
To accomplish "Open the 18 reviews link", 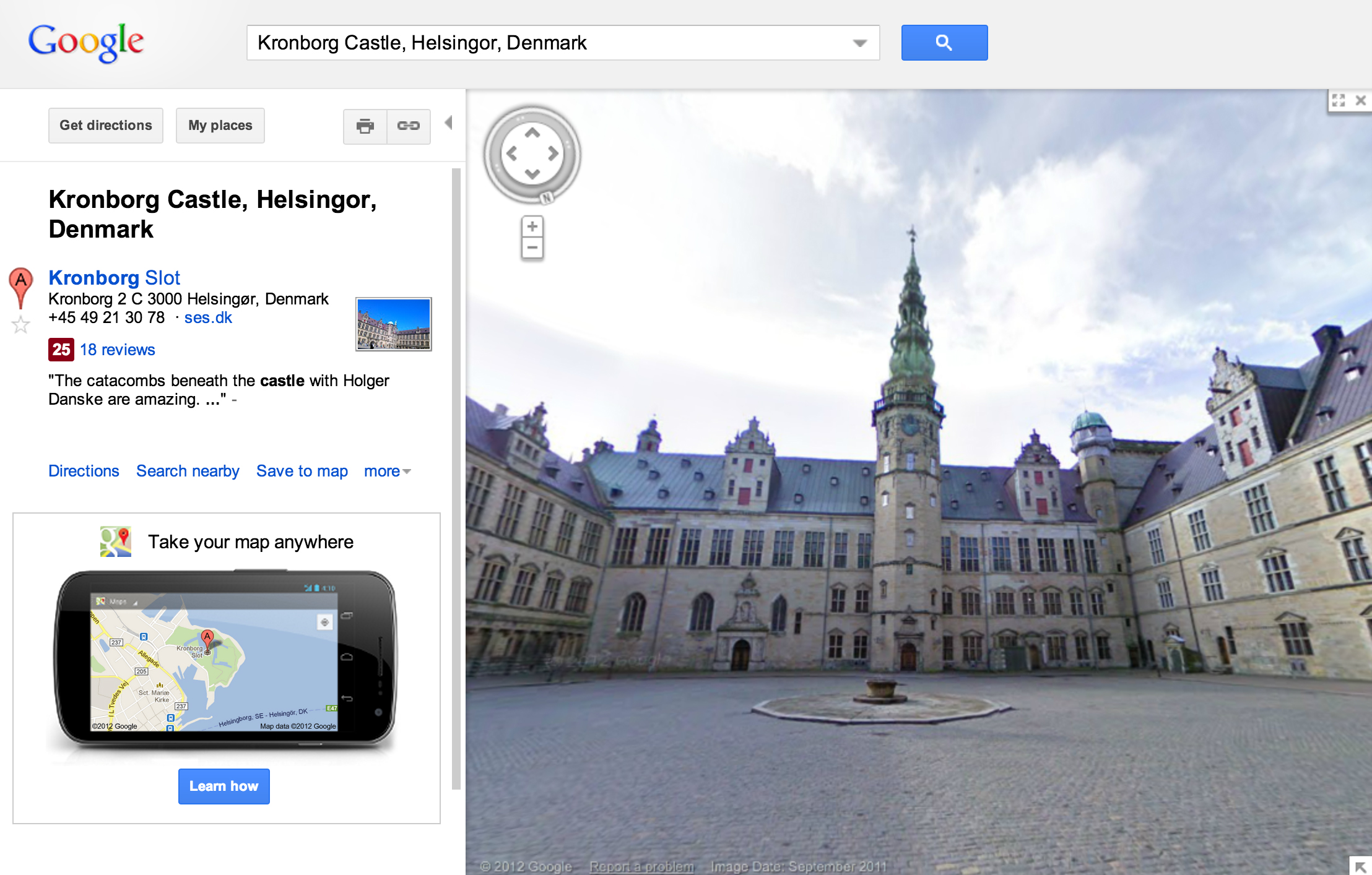I will 118,350.
